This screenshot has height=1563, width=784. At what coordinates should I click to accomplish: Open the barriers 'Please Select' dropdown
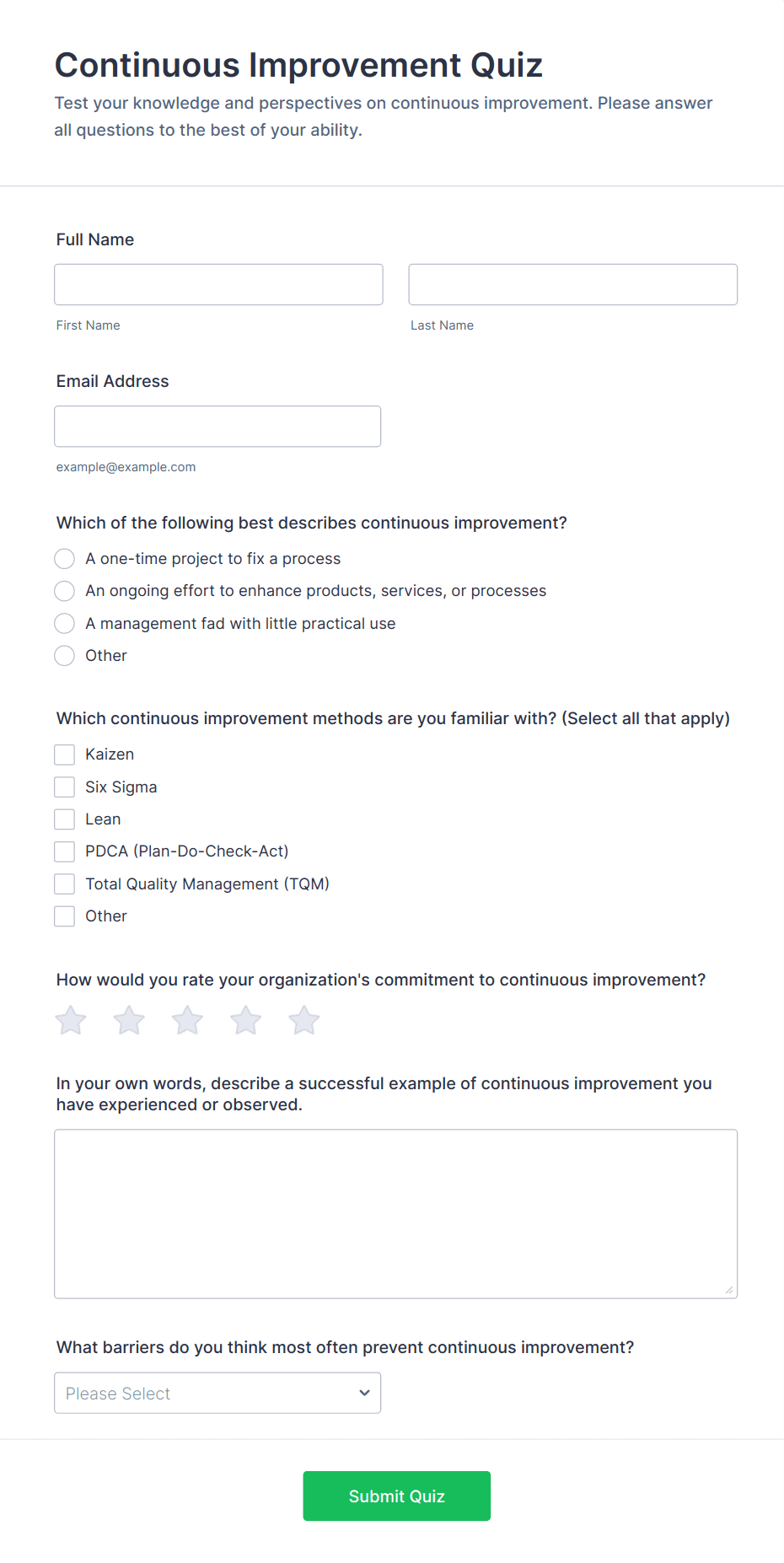click(x=217, y=1393)
